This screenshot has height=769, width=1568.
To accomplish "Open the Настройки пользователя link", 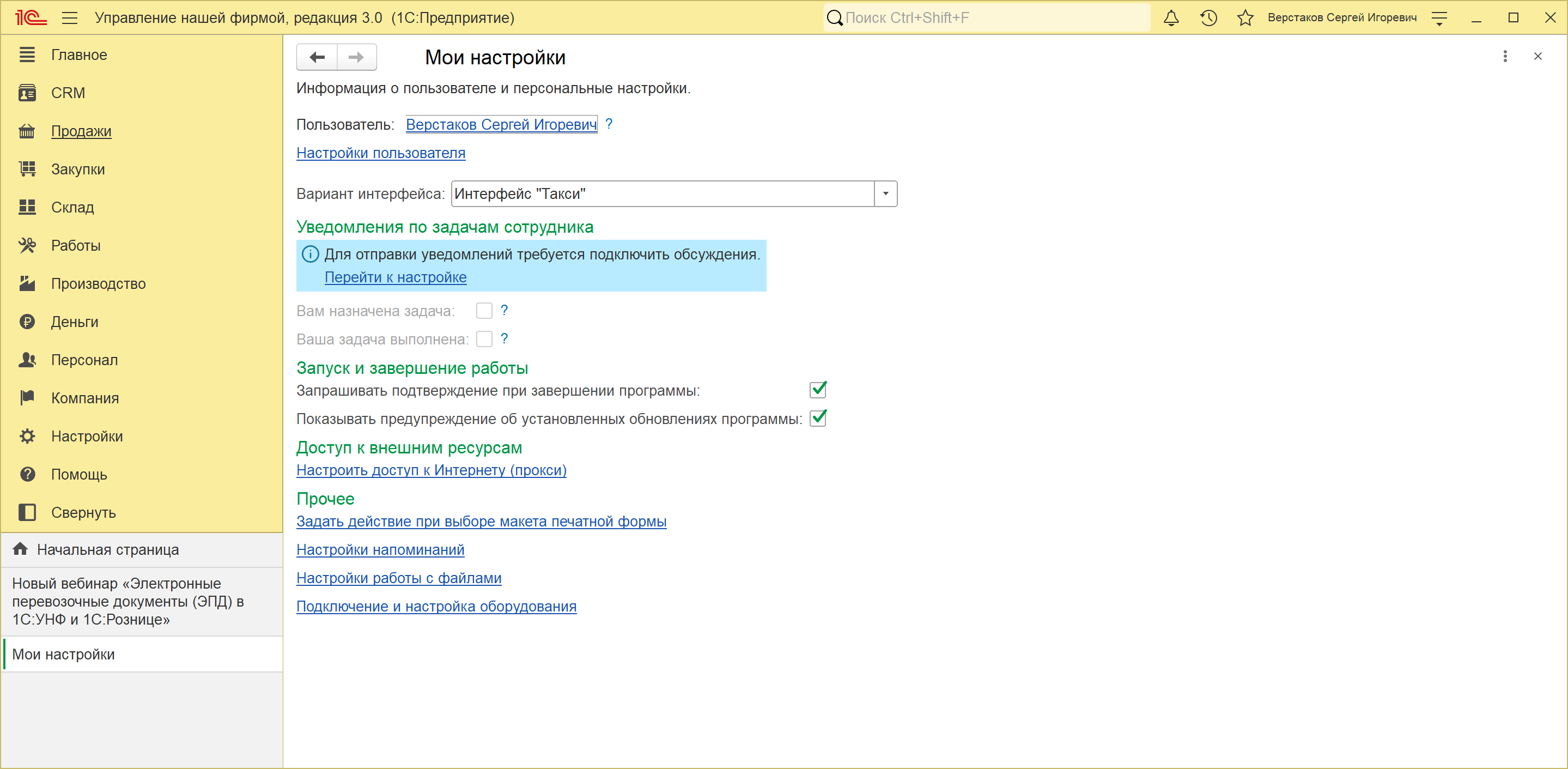I will pyautogui.click(x=381, y=153).
